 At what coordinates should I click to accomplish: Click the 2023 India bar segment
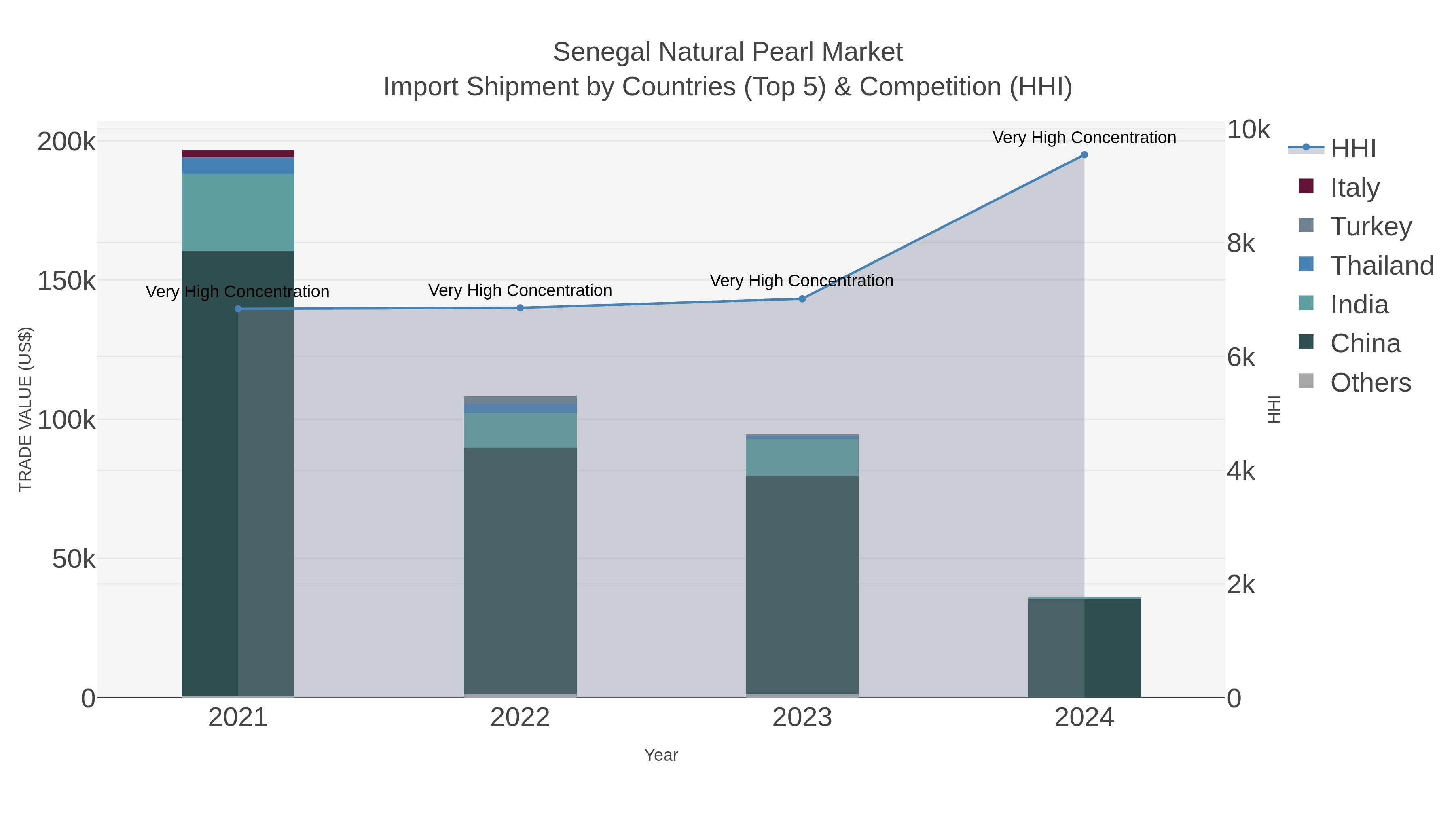coord(802,458)
